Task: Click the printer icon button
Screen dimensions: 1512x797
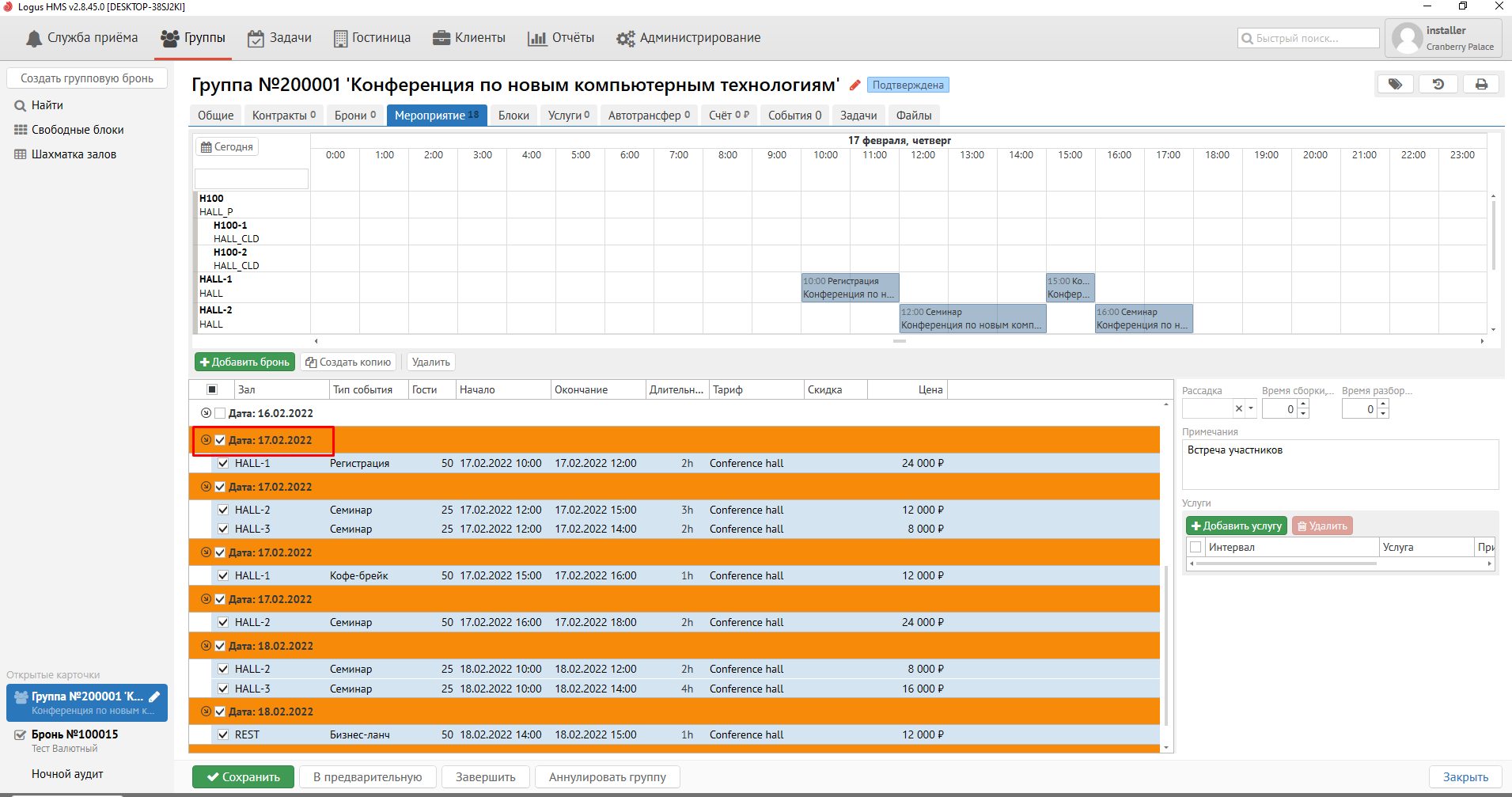Action: (x=1480, y=84)
